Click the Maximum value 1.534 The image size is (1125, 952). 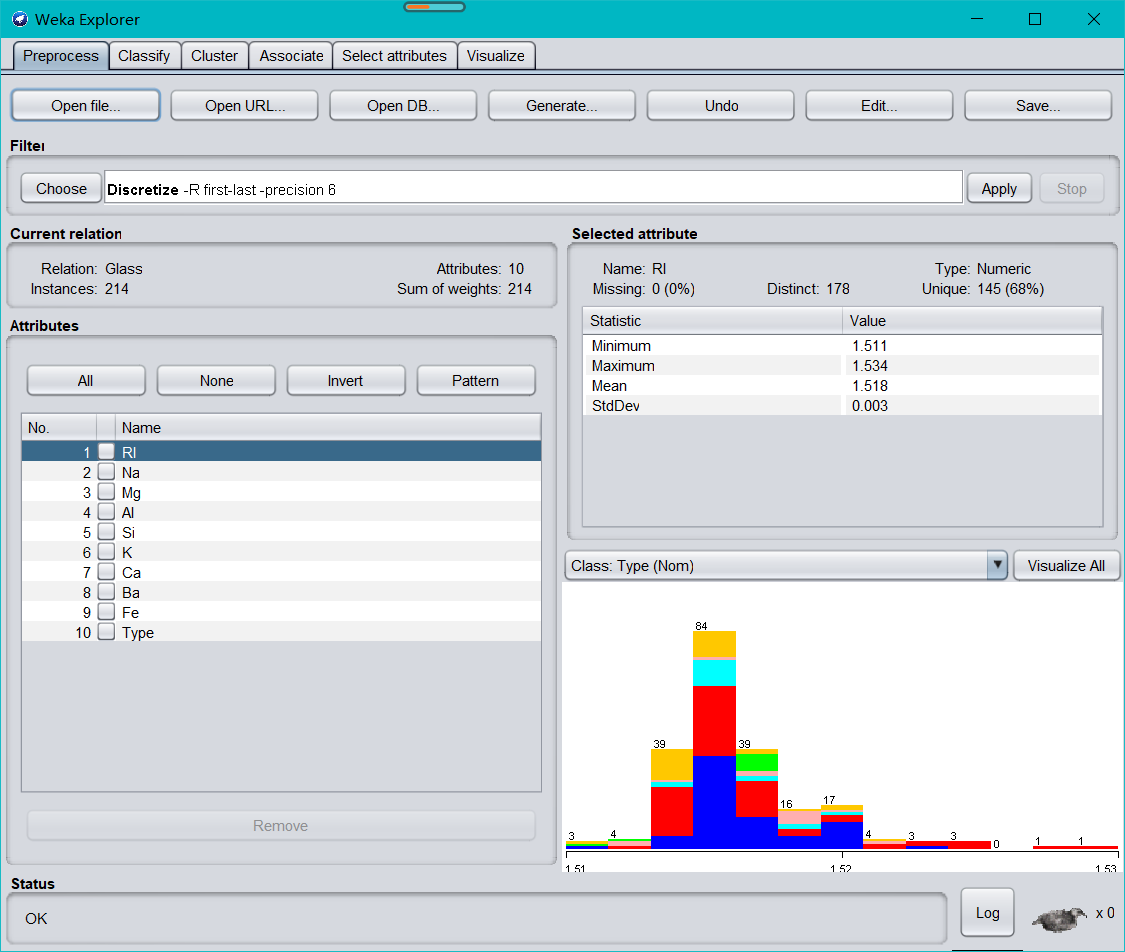tap(870, 366)
